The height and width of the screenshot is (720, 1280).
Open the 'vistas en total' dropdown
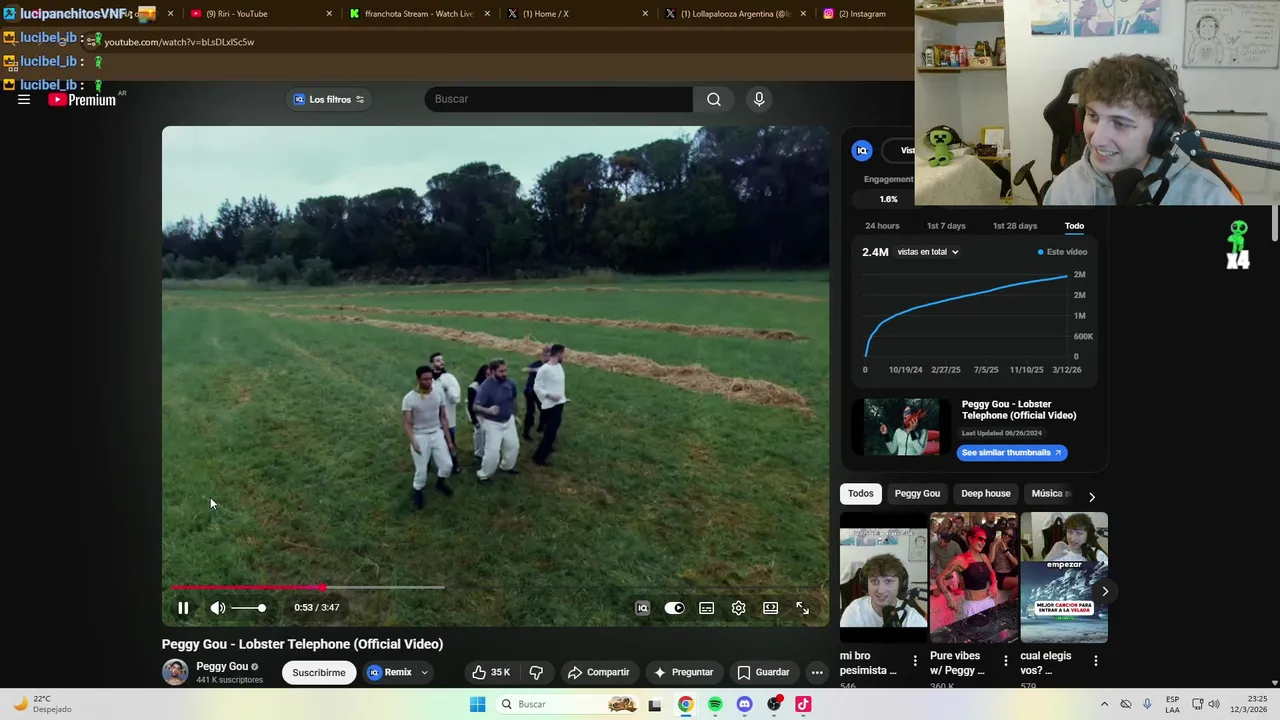pyautogui.click(x=928, y=252)
